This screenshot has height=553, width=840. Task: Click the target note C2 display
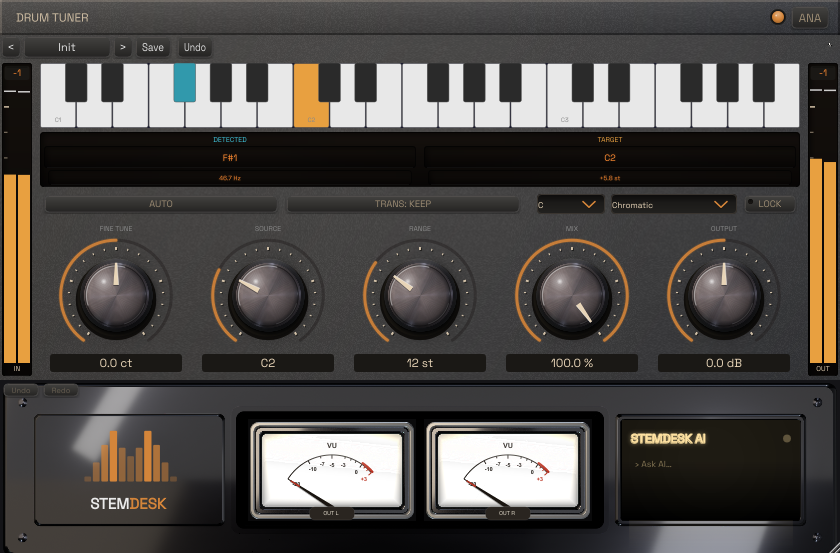tap(610, 158)
